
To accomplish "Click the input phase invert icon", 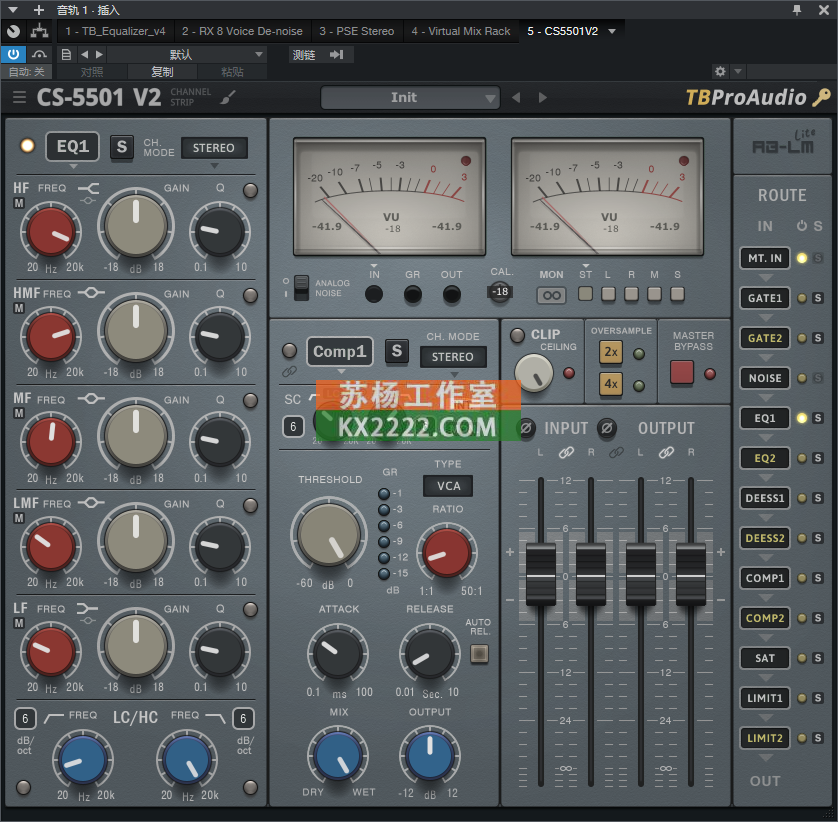I will 526,428.
